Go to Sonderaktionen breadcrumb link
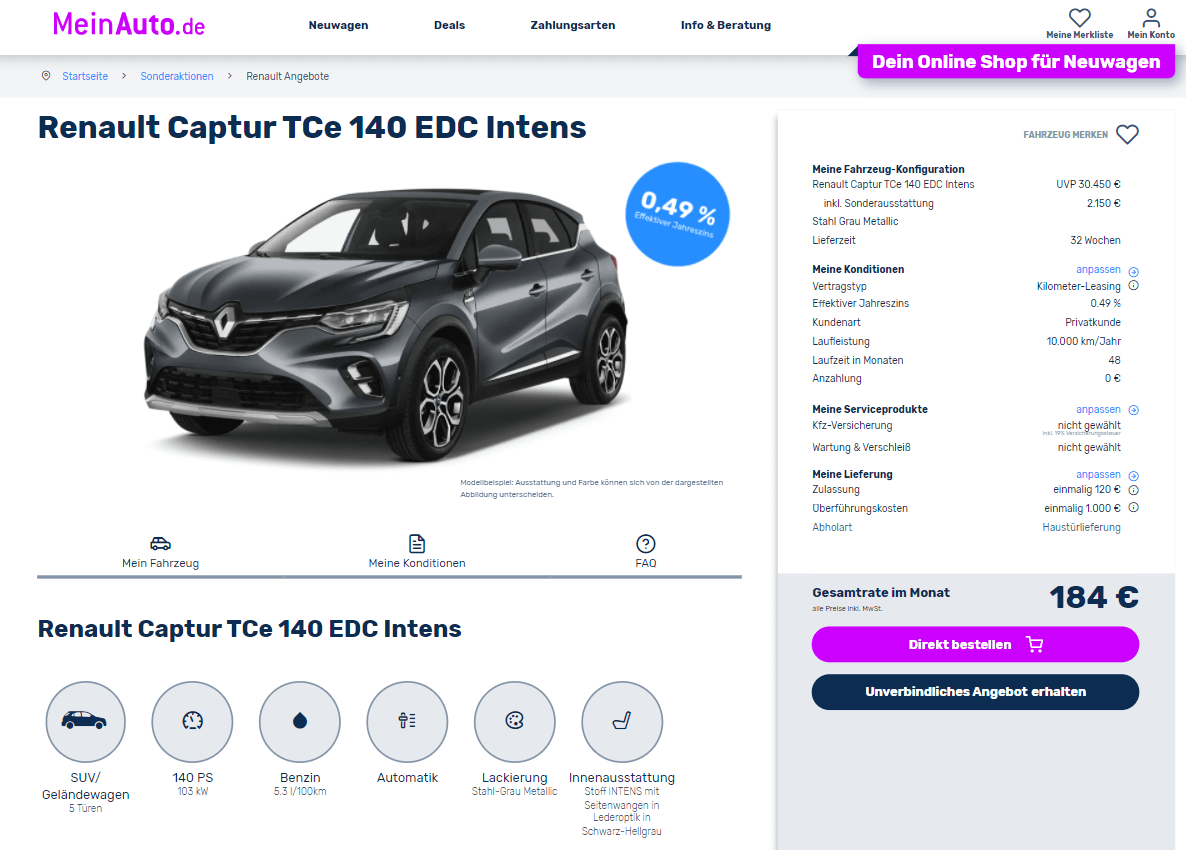Viewport: 1186px width, 850px height. coord(177,76)
